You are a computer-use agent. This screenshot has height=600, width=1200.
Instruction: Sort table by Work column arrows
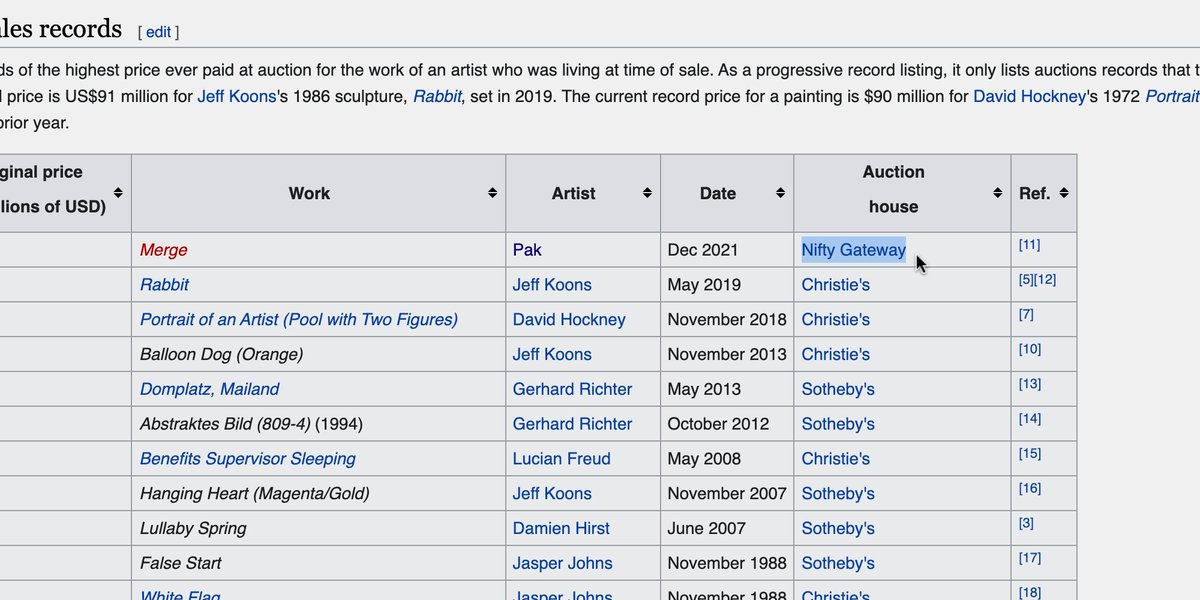[492, 192]
